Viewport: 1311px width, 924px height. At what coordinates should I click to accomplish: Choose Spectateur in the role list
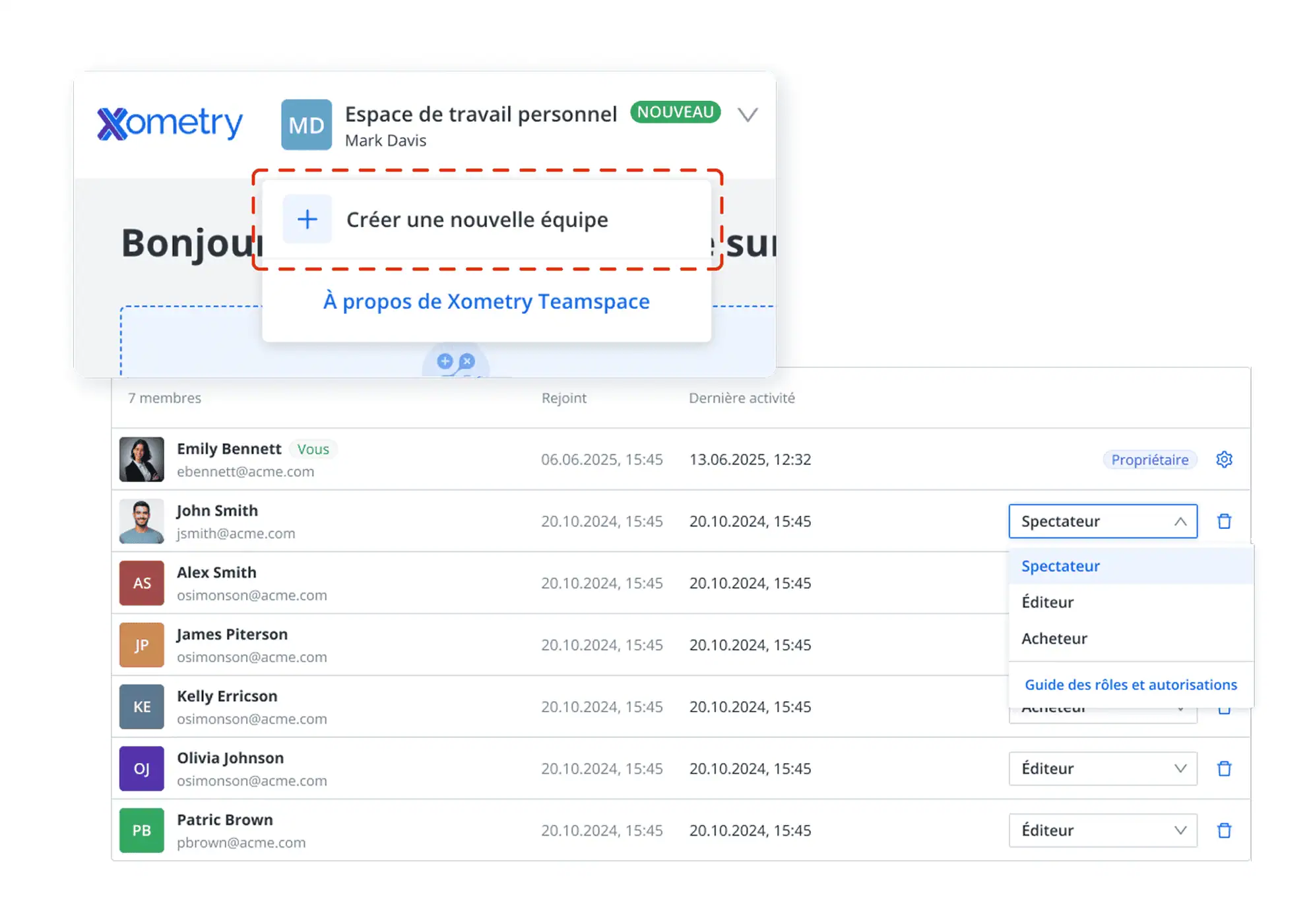tap(1131, 566)
